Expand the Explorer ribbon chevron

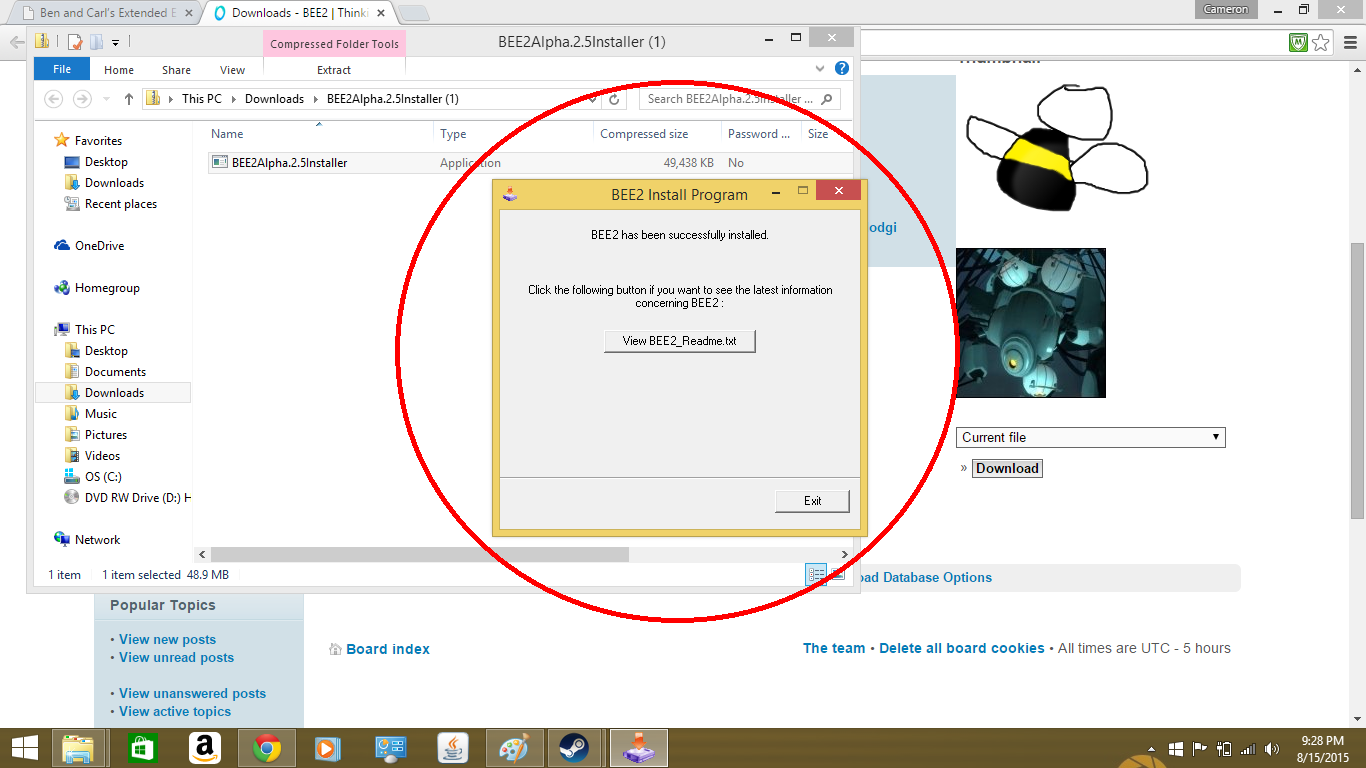pyautogui.click(x=820, y=69)
